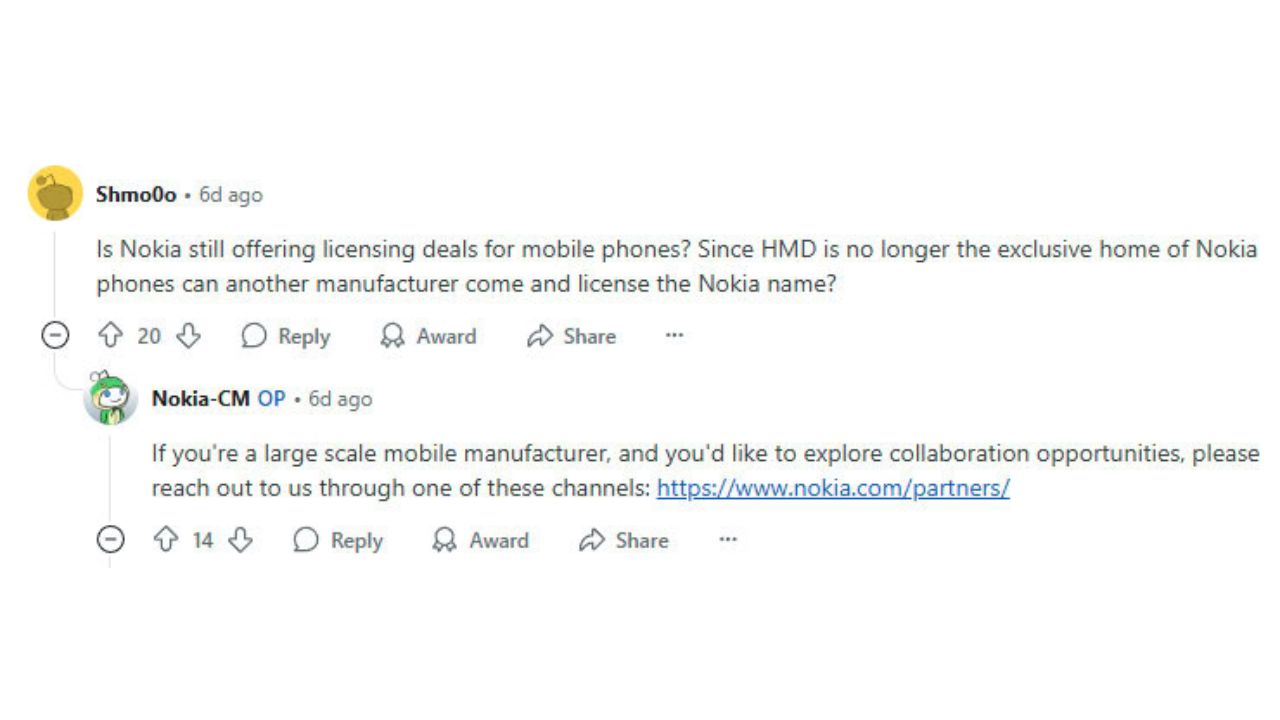Downvote Nokia-CM's reply
The width and height of the screenshot is (1280, 720).
click(x=240, y=540)
